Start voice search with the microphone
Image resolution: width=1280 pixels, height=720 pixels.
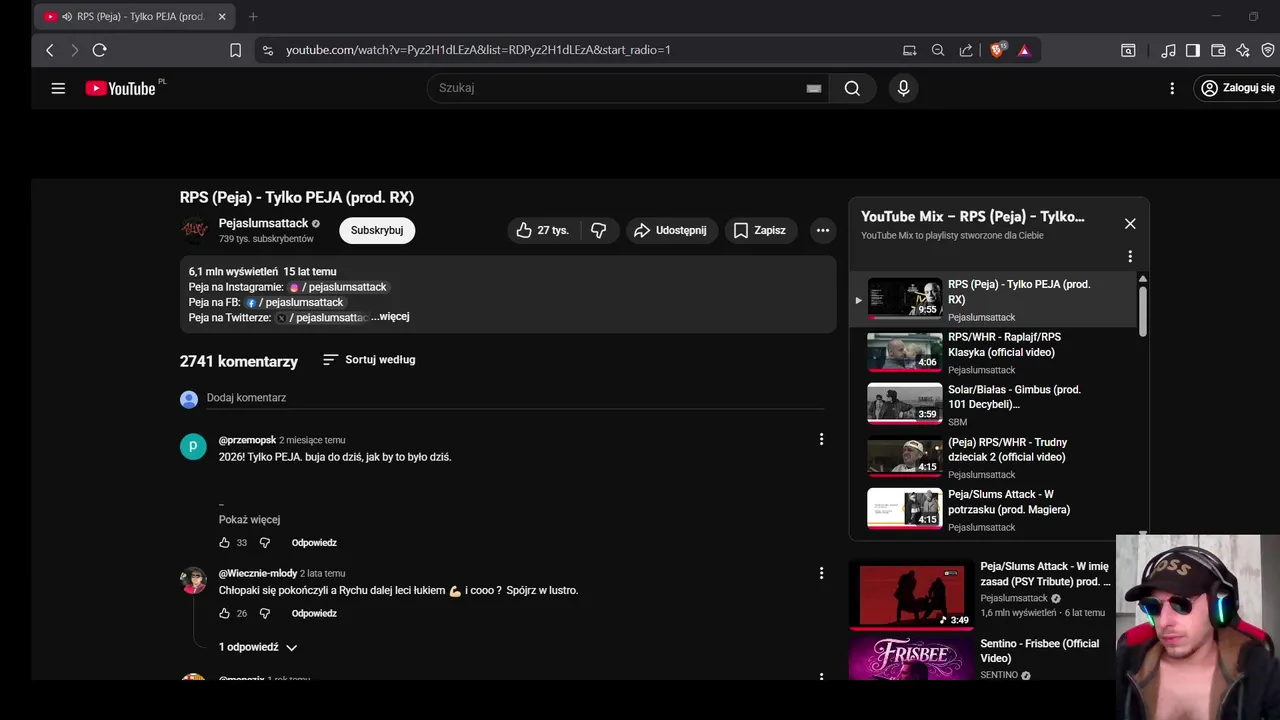pyautogui.click(x=903, y=88)
